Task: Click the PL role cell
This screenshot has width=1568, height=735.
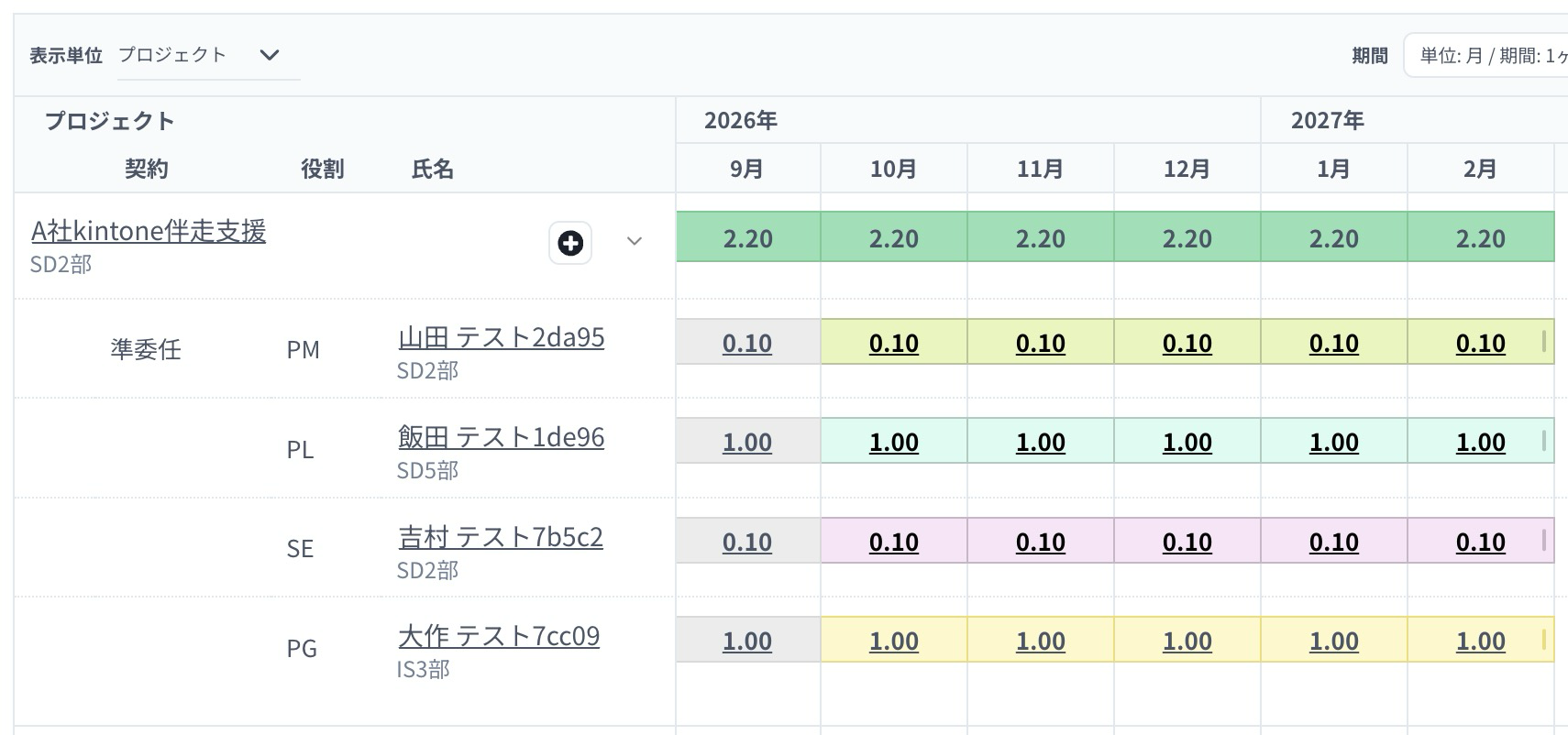Action: (x=301, y=449)
